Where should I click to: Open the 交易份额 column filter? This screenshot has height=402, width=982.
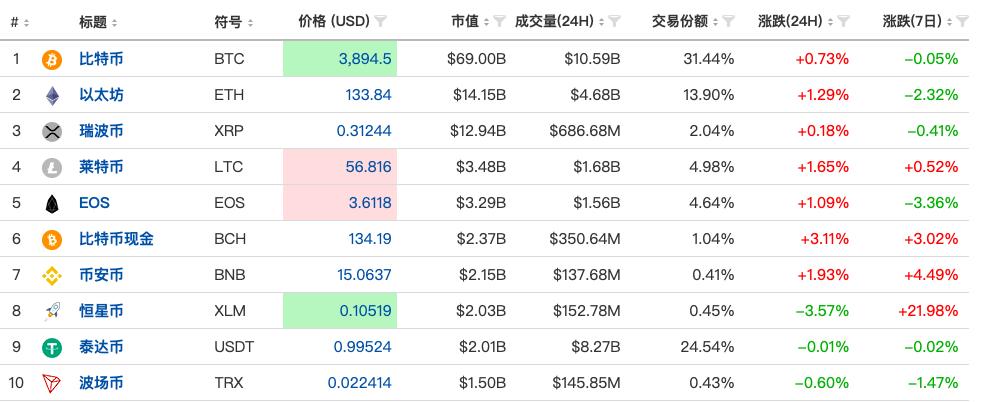tap(728, 21)
